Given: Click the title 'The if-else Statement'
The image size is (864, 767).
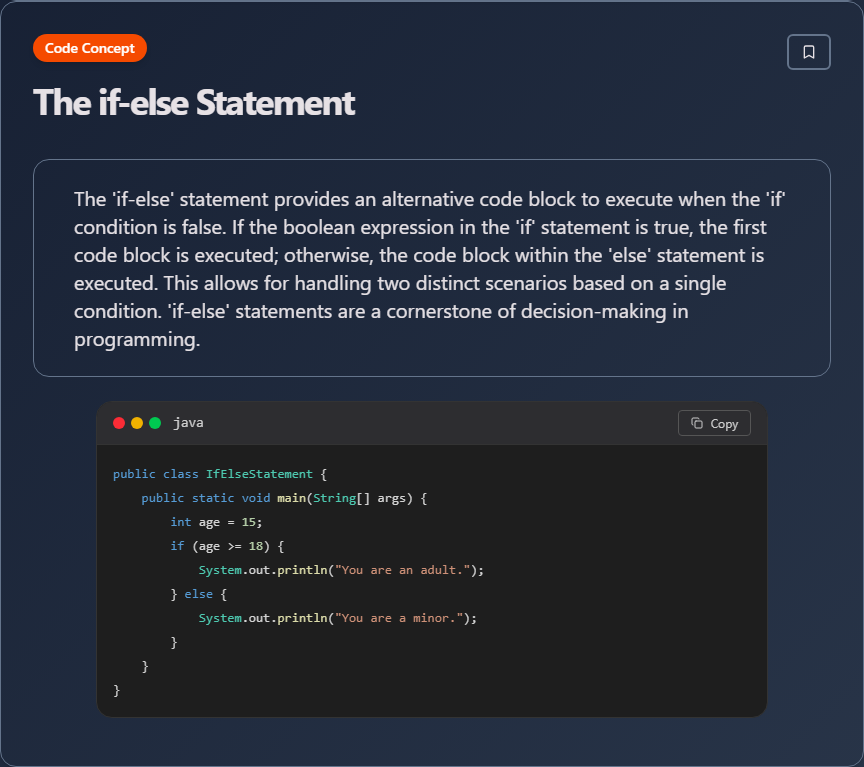Looking at the screenshot, I should [x=194, y=103].
